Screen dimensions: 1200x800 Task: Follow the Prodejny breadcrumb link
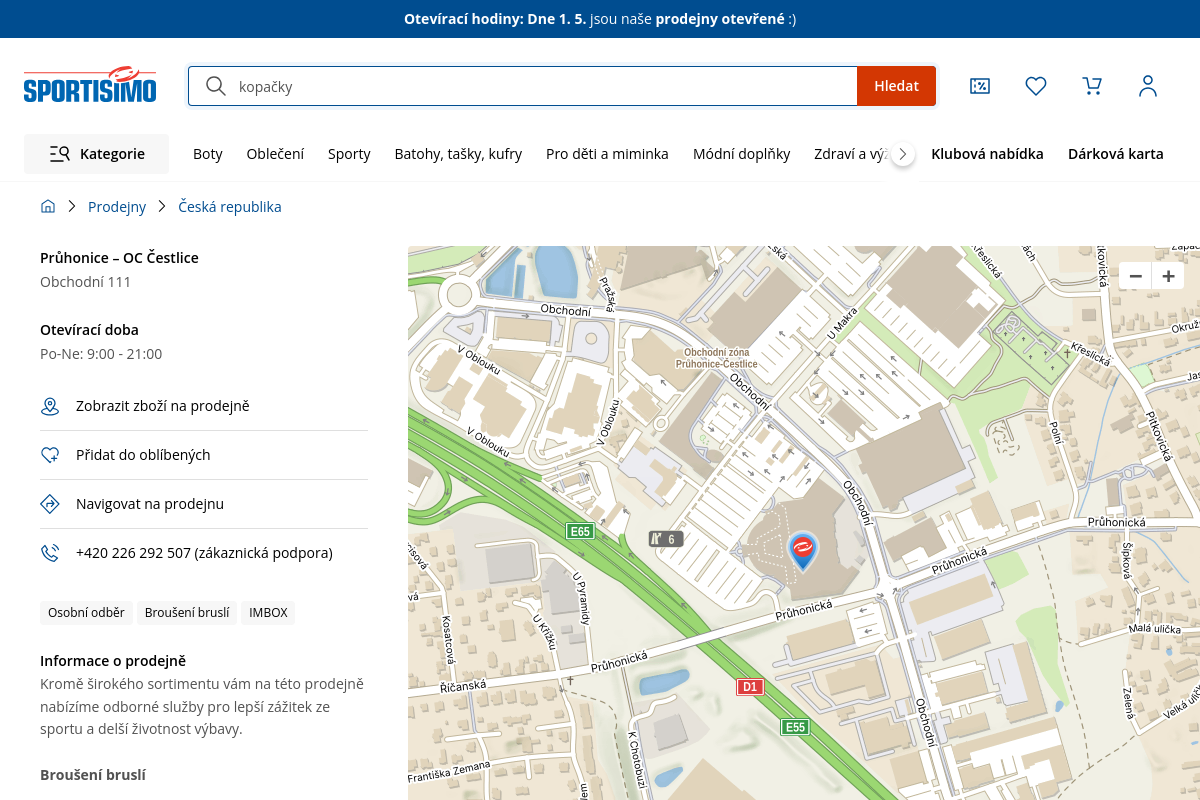(117, 207)
